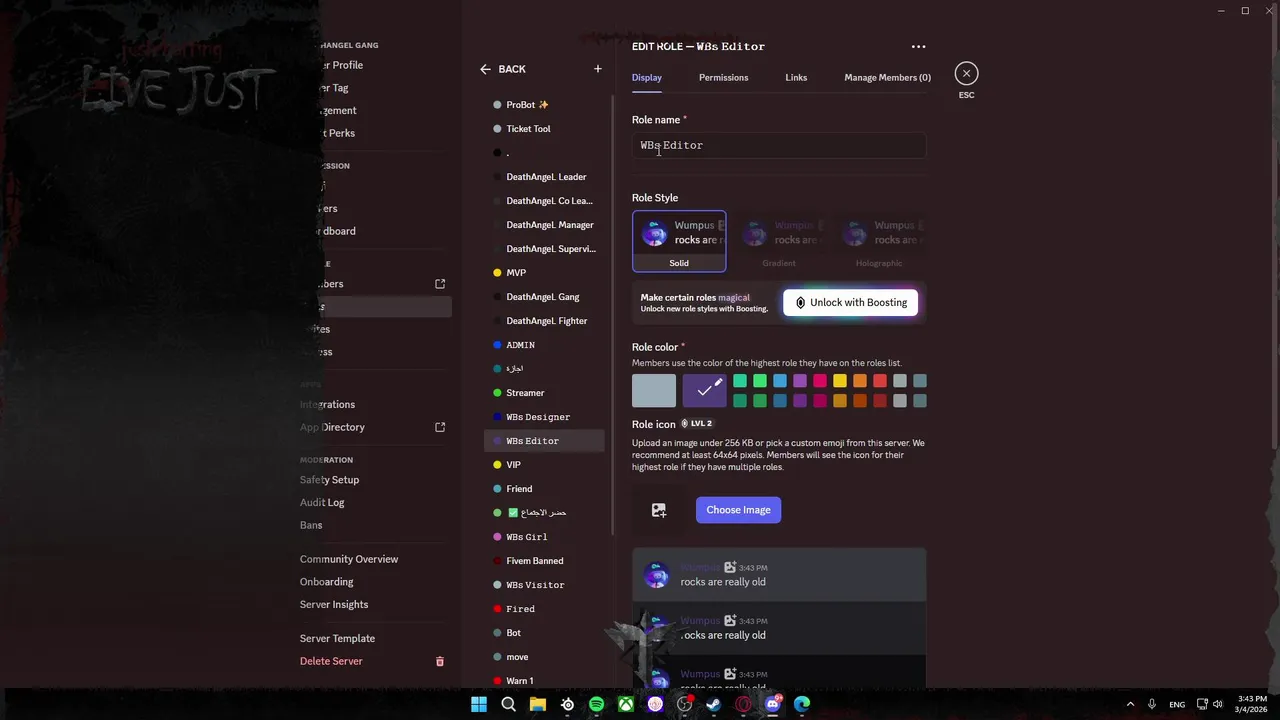Open the ENG language switcher
The image size is (1280, 720).
[1177, 704]
